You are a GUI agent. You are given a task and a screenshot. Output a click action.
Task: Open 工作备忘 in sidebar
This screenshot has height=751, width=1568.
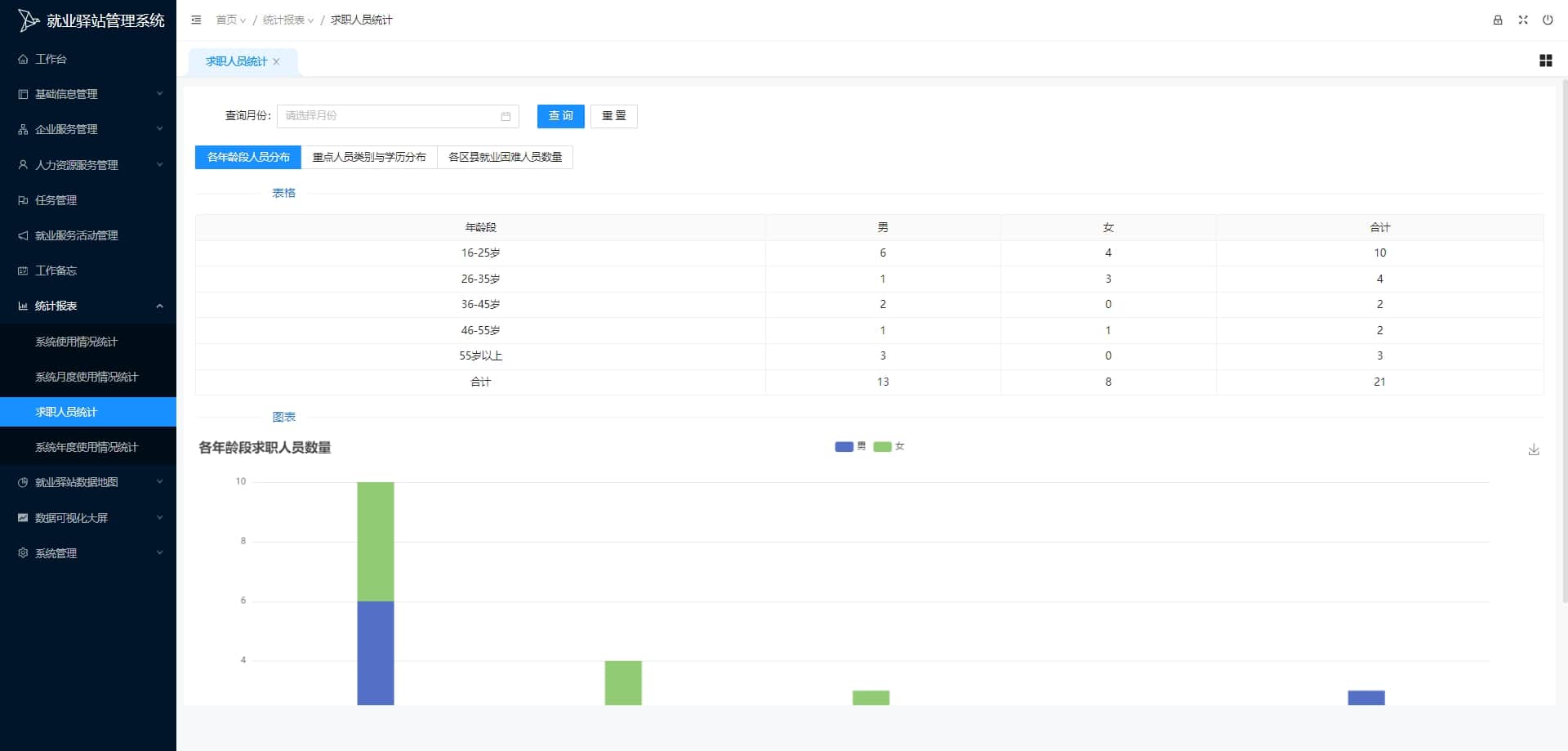point(88,270)
